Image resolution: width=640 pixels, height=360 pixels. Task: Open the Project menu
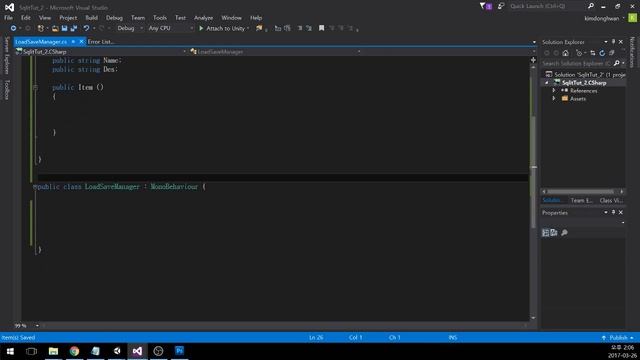tap(68, 18)
